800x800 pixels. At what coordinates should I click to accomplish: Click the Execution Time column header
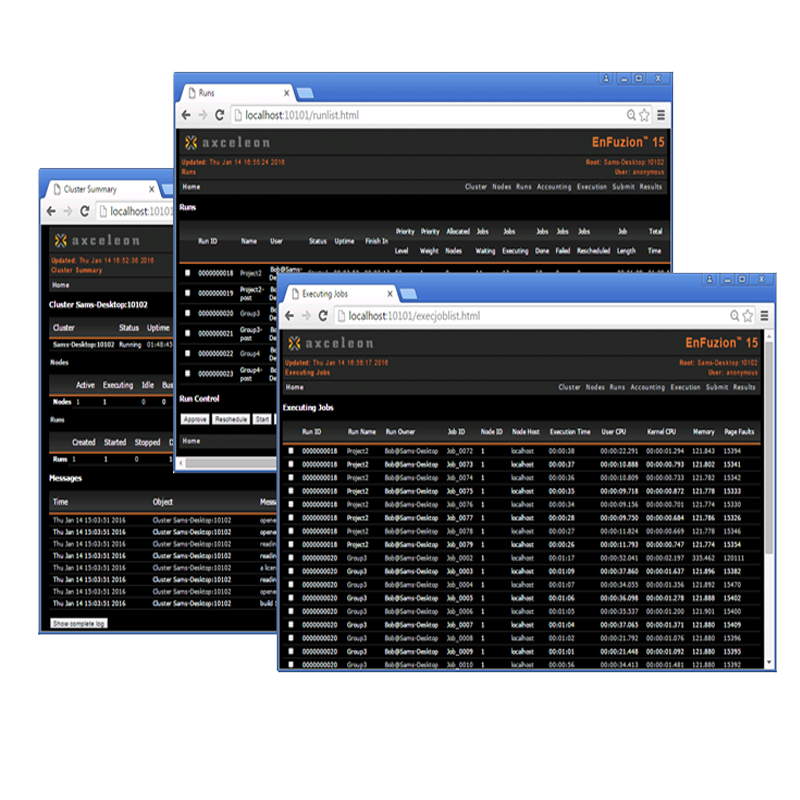[x=570, y=432]
